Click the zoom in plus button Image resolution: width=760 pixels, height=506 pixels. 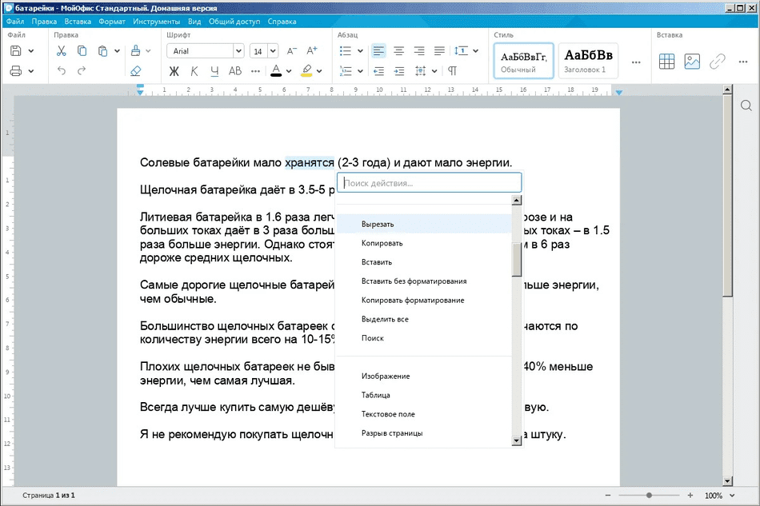tap(690, 495)
